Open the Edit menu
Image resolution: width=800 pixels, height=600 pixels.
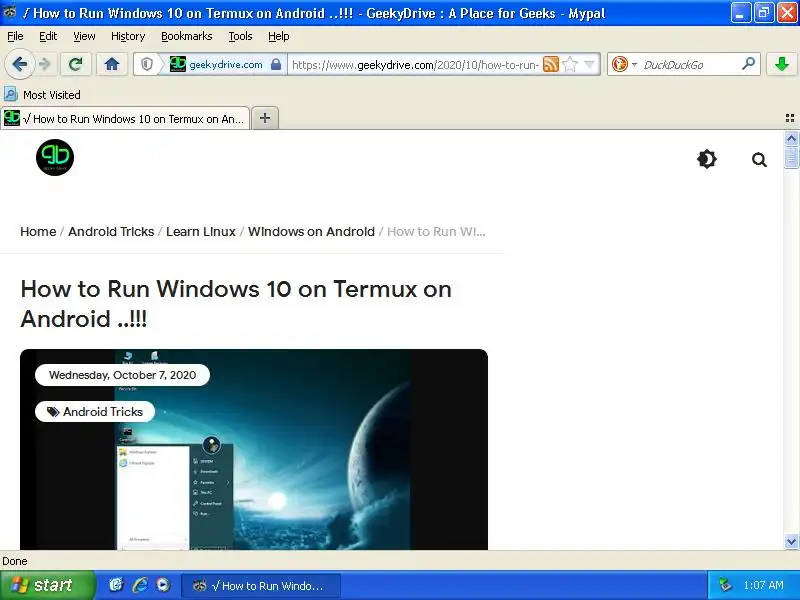48,36
